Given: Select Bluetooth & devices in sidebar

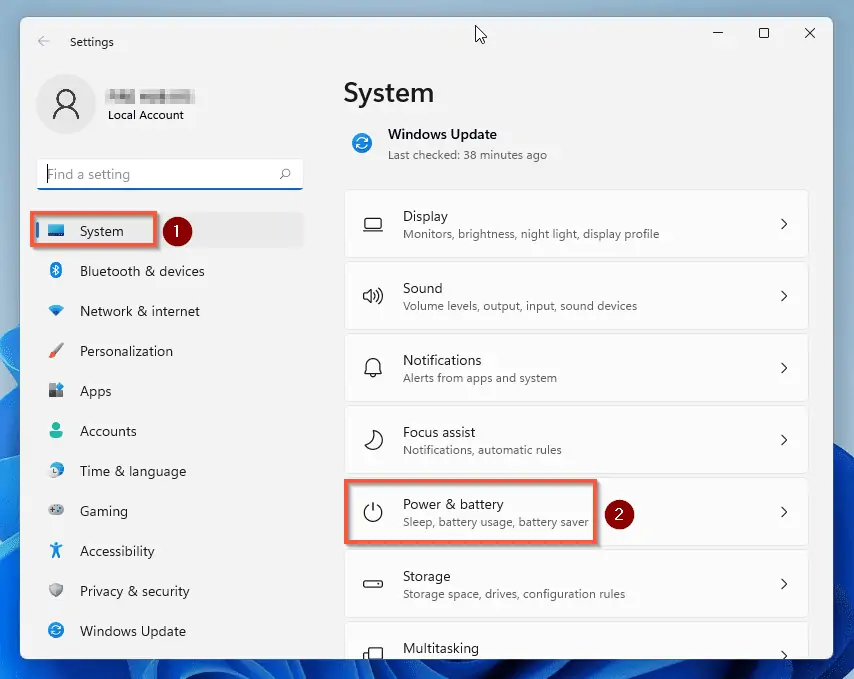Looking at the screenshot, I should coord(142,271).
